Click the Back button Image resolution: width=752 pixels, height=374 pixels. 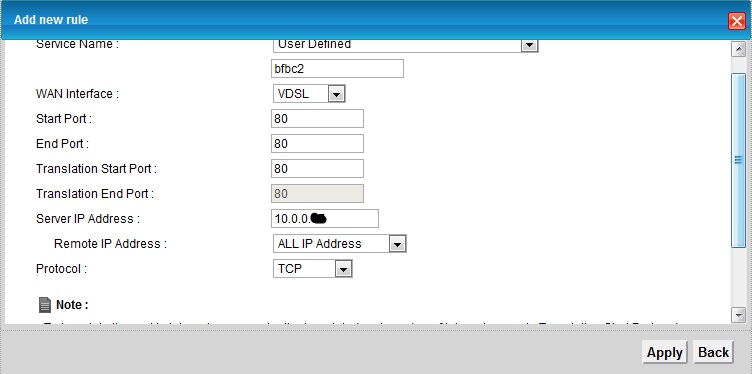[x=713, y=352]
